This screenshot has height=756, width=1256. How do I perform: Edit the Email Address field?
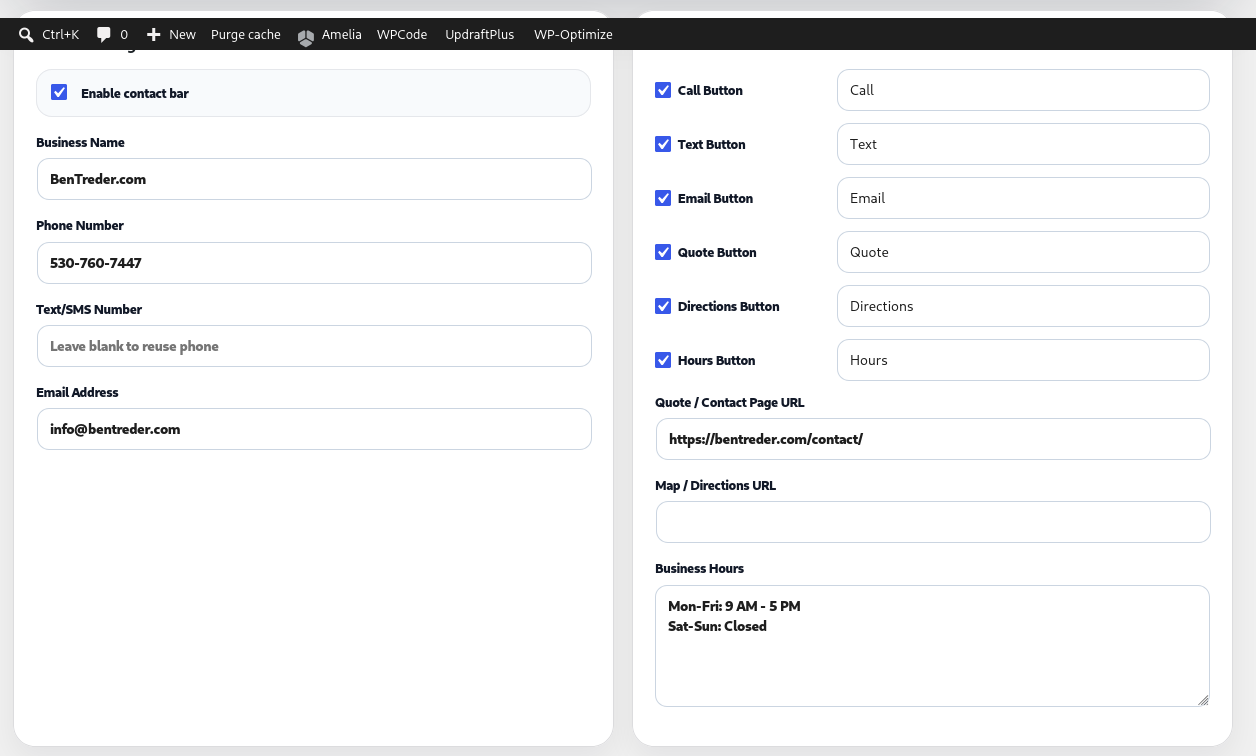(314, 429)
